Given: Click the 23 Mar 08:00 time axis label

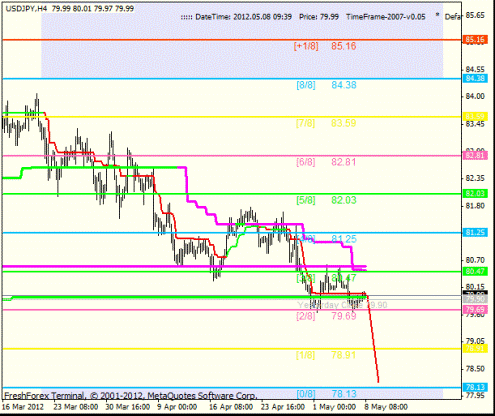Looking at the screenshot, I should (76, 407).
